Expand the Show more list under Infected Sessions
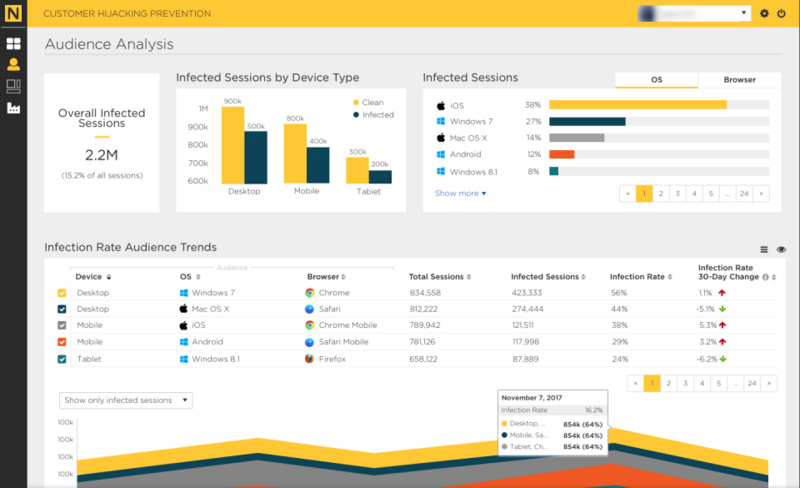The width and height of the screenshot is (800, 488). pos(460,193)
